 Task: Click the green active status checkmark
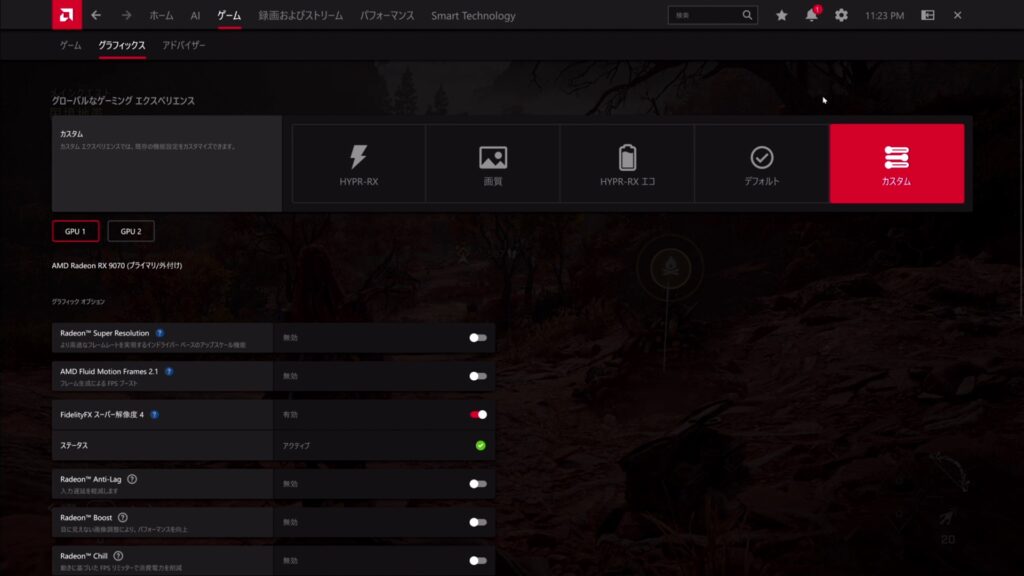(x=481, y=445)
